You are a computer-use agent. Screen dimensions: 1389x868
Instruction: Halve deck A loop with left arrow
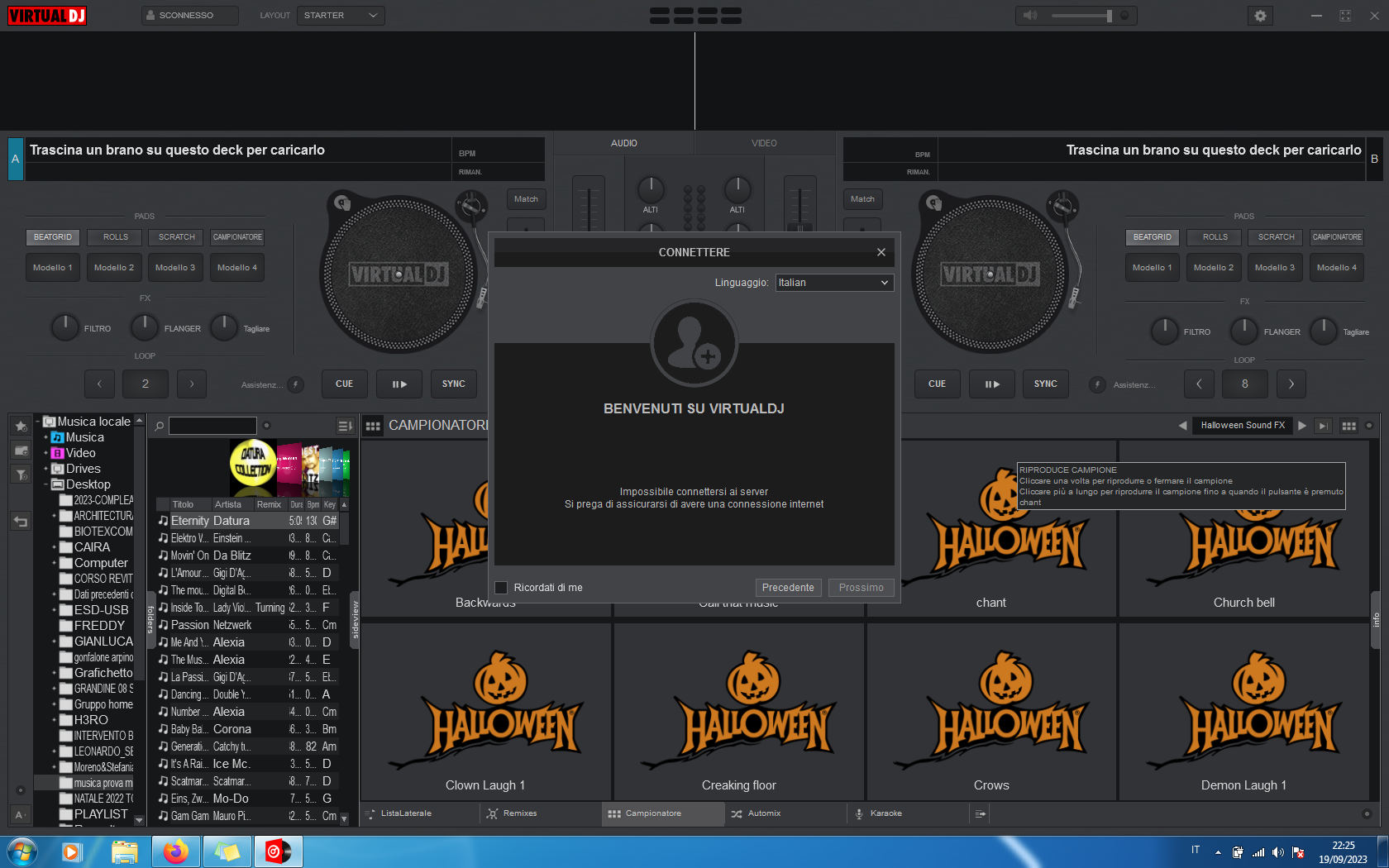point(99,384)
